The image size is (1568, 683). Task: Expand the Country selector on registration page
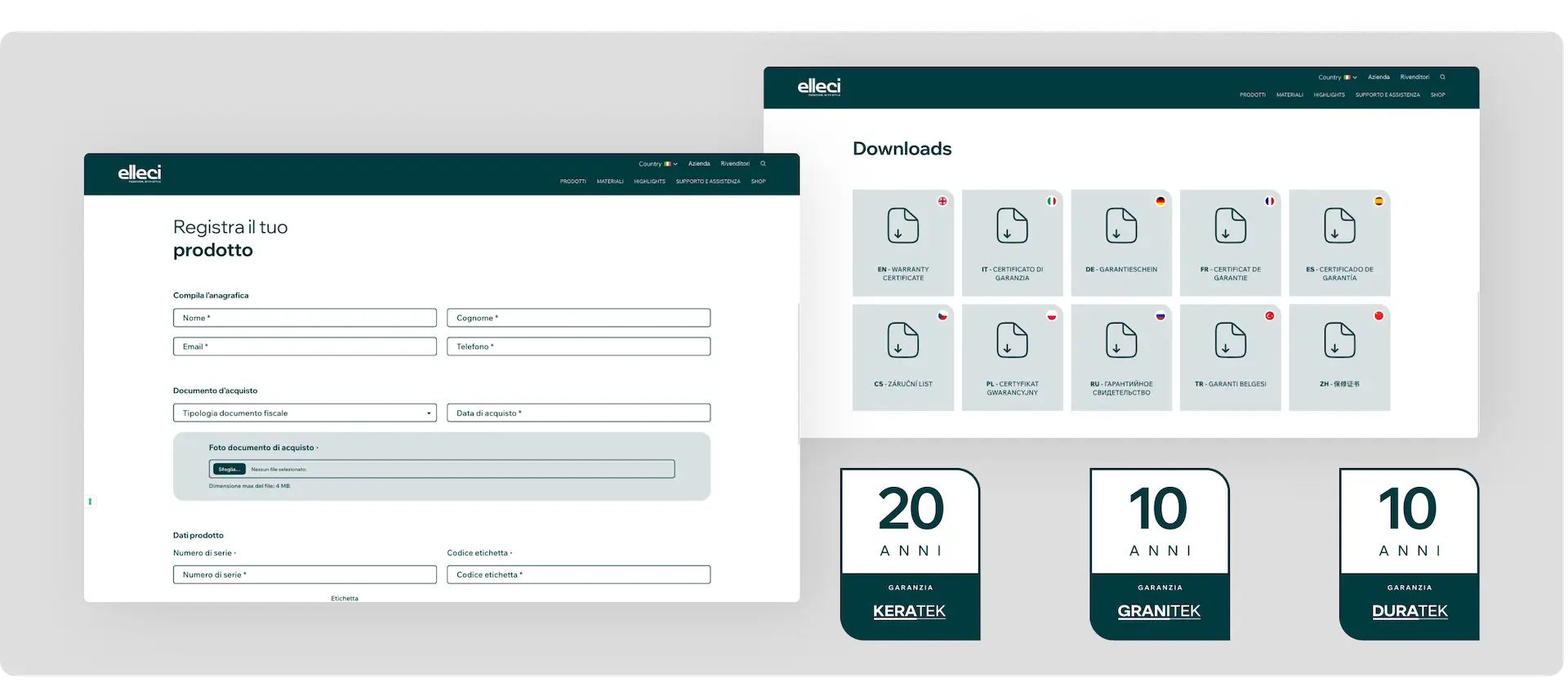pyautogui.click(x=657, y=164)
